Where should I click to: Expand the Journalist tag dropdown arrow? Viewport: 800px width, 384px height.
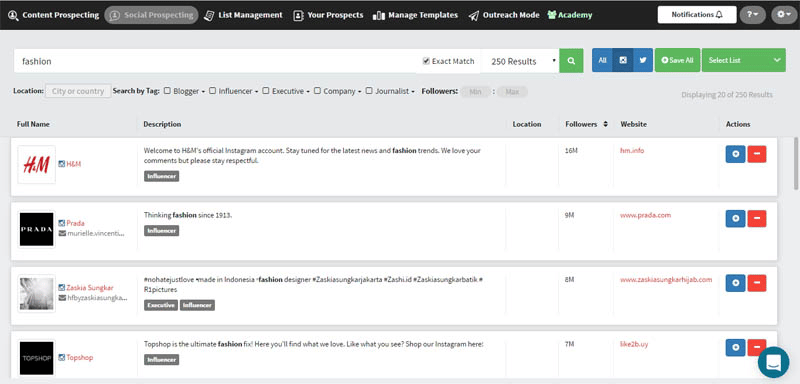(413, 92)
